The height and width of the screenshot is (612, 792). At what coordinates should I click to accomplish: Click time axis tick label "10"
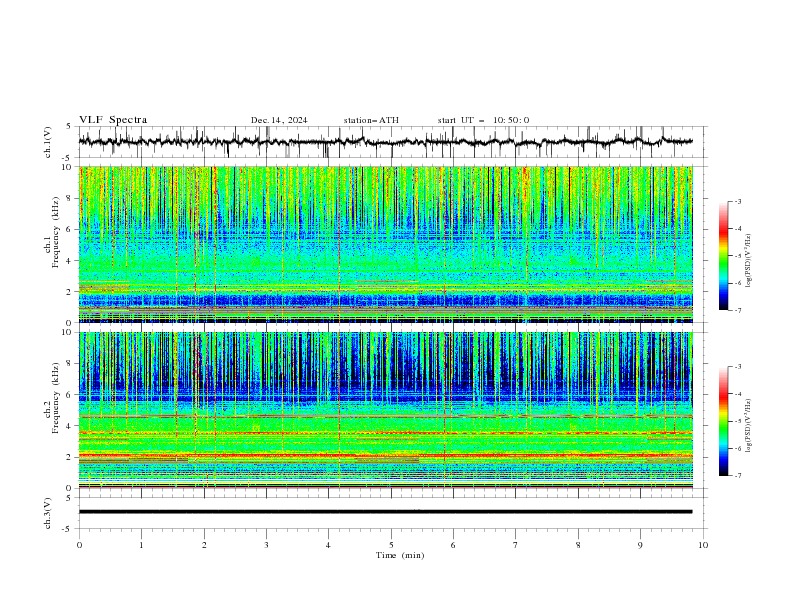click(703, 545)
